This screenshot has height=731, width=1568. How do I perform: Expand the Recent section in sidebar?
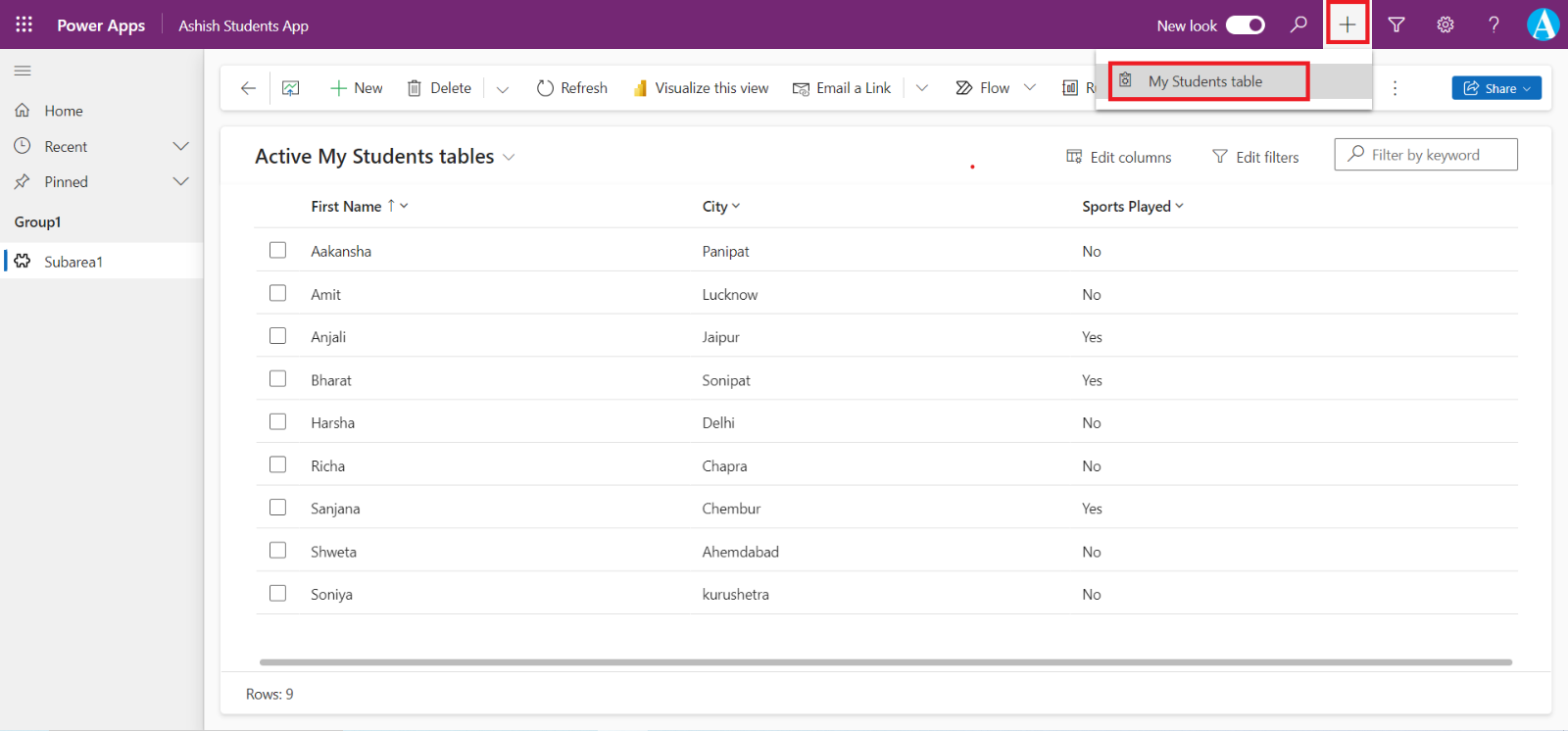[x=180, y=146]
